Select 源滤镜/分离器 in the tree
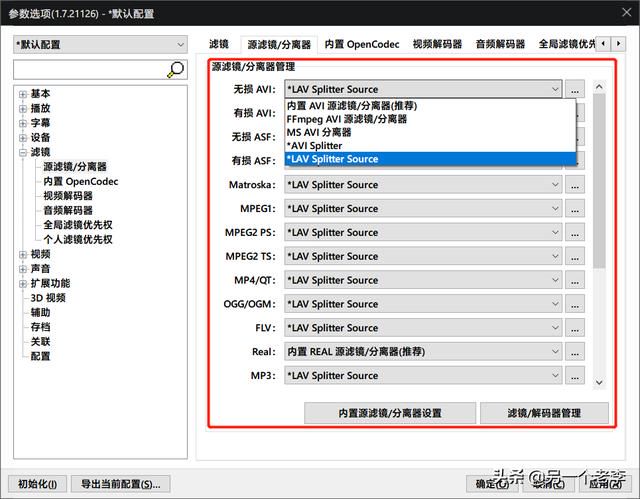 75,166
